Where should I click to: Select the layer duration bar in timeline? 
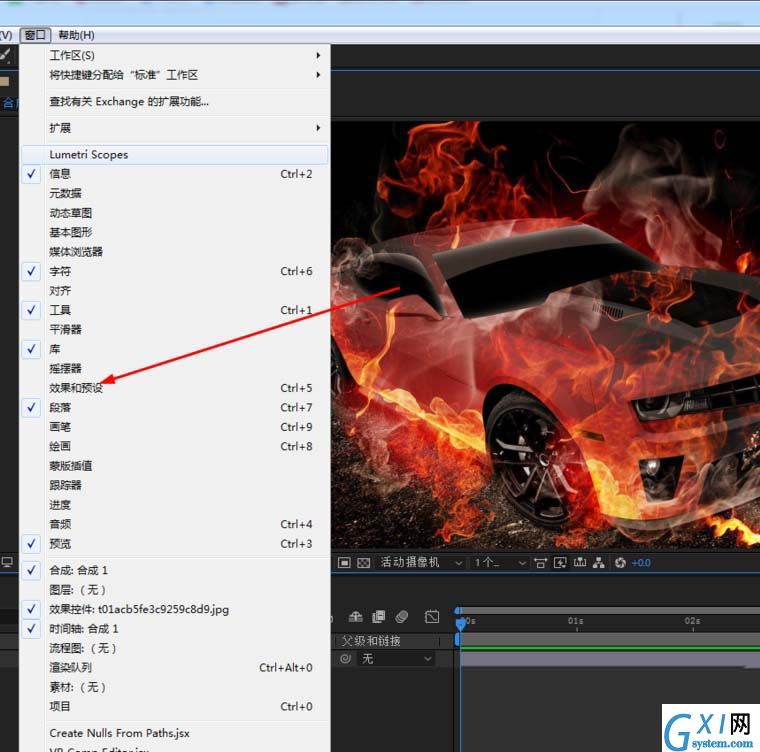tap(610, 658)
